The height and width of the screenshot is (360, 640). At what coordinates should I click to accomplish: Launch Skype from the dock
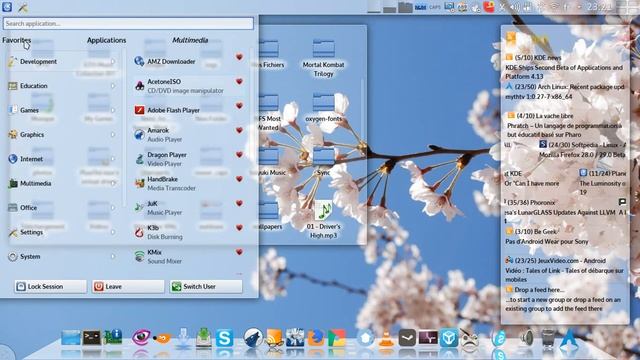coord(224,338)
